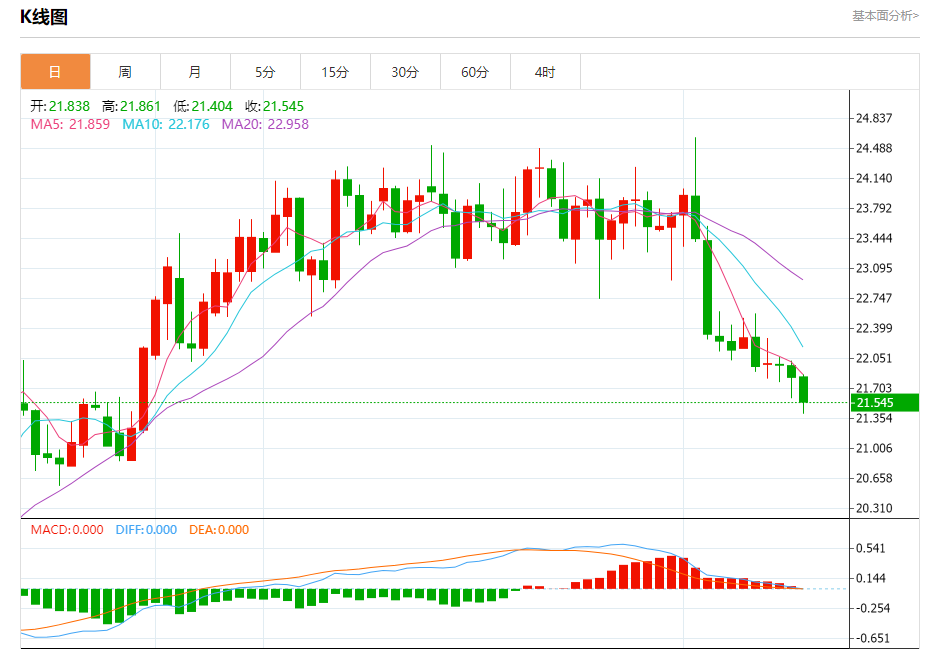Click the 21.354 price axis label
Screen dimensions: 925x649
click(874, 418)
